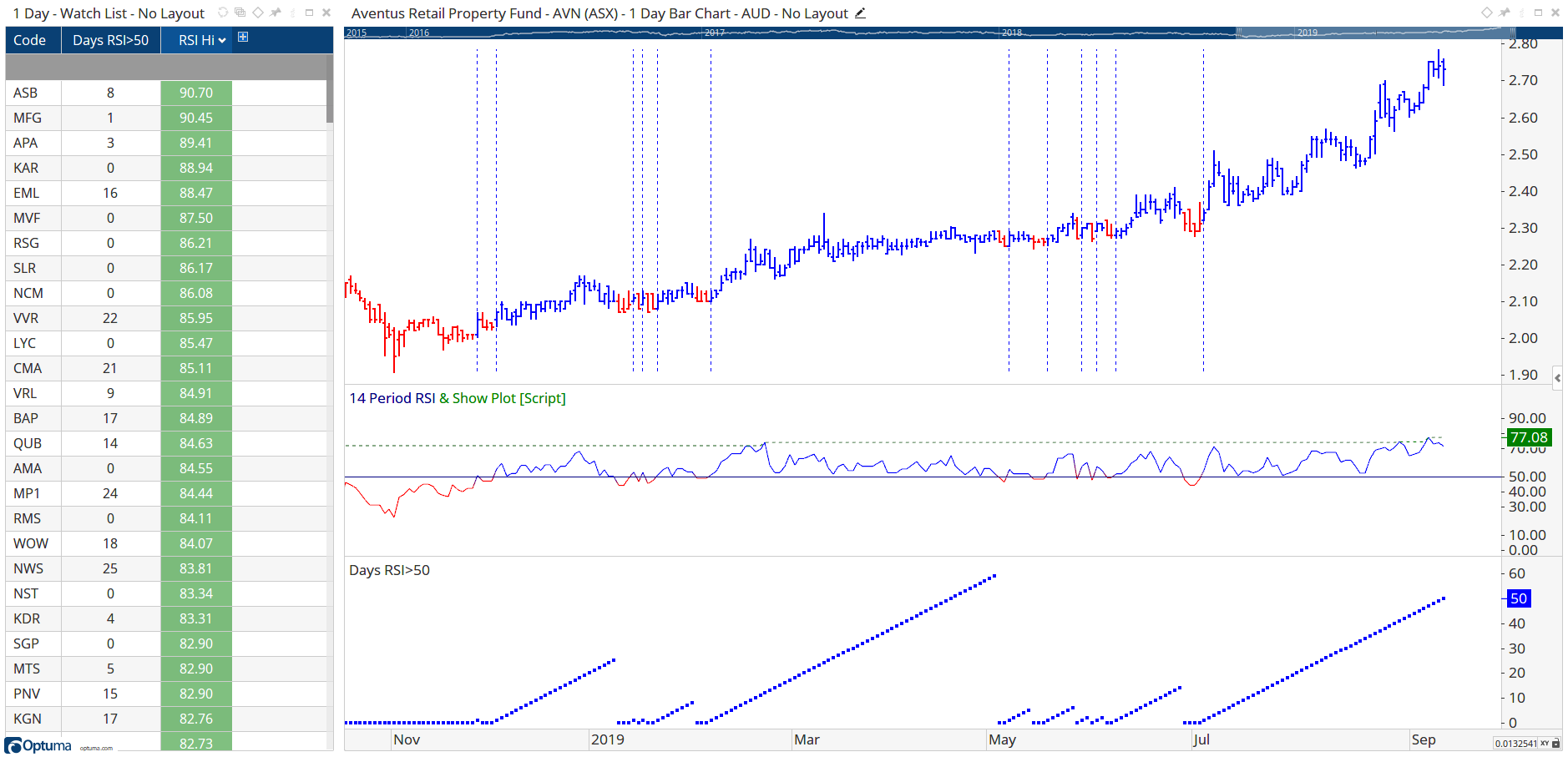1568x757 pixels.
Task: Click the diamond icon in watch list title bar
Action: (x=258, y=13)
